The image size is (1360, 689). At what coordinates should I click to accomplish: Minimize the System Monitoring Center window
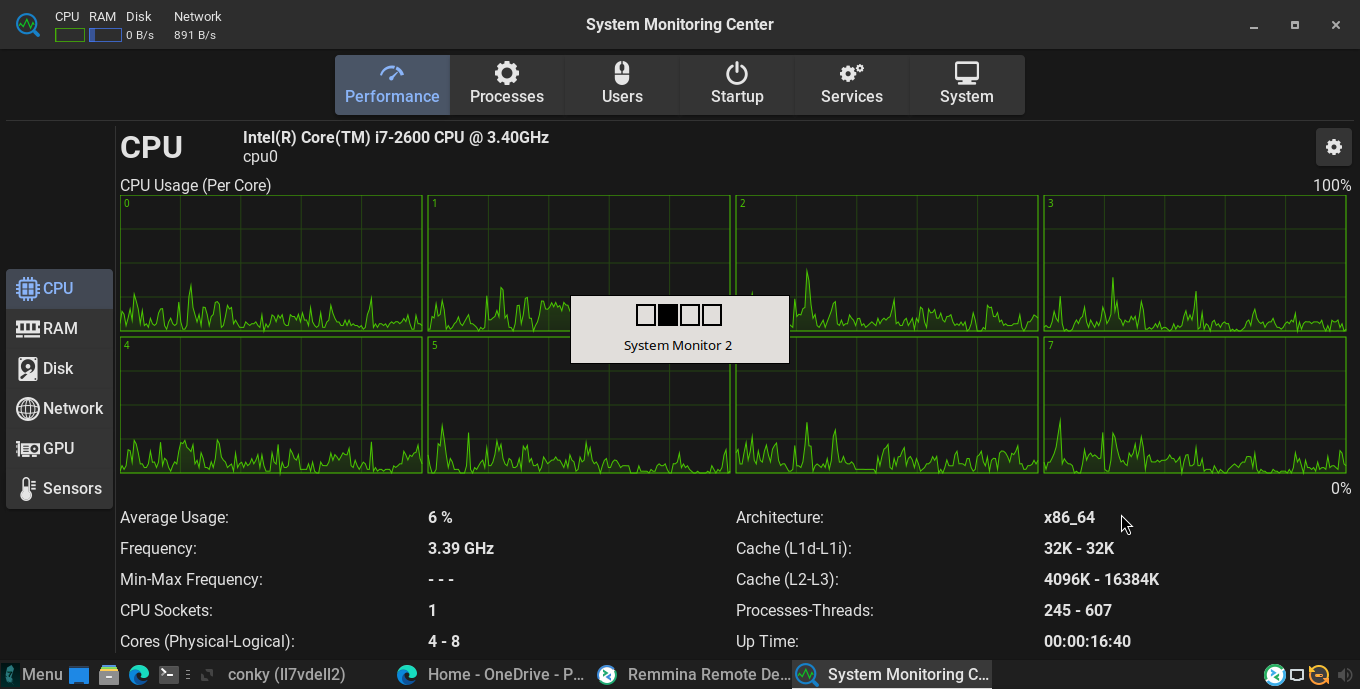(x=1254, y=25)
